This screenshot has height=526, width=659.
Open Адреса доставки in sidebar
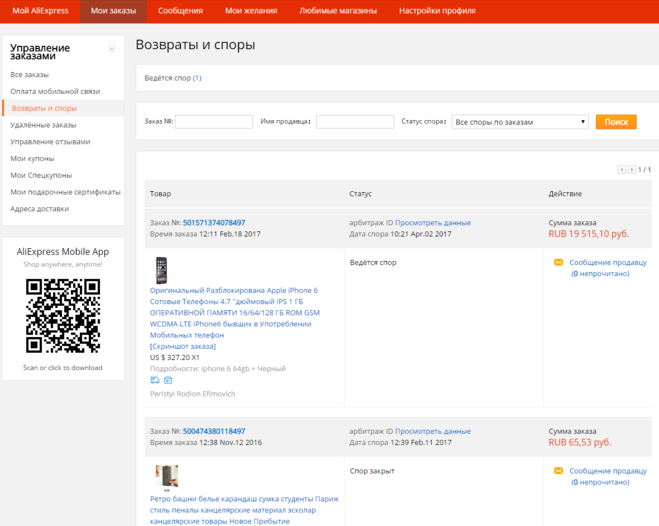click(x=40, y=209)
